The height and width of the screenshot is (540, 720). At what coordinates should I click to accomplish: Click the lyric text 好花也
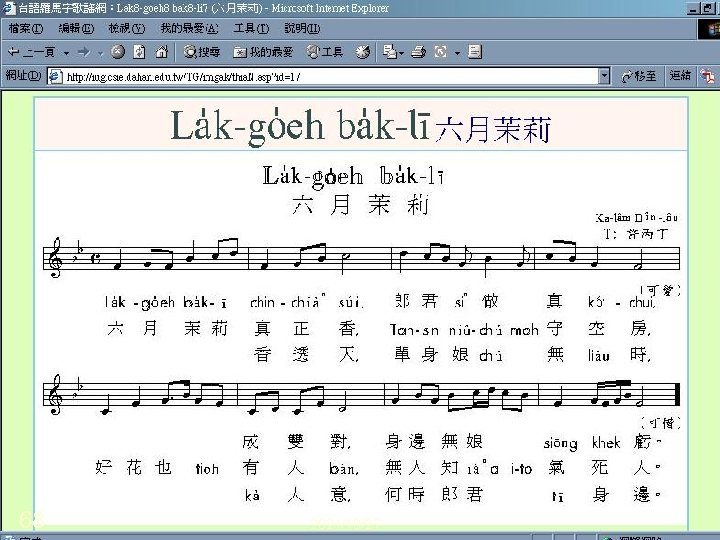pyautogui.click(x=133, y=468)
